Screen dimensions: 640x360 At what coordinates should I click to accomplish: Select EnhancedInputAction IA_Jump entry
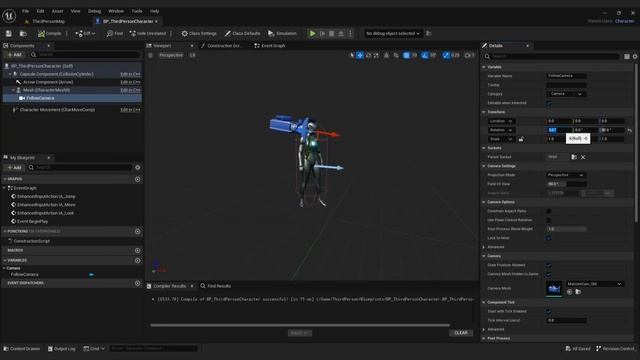click(x=46, y=196)
